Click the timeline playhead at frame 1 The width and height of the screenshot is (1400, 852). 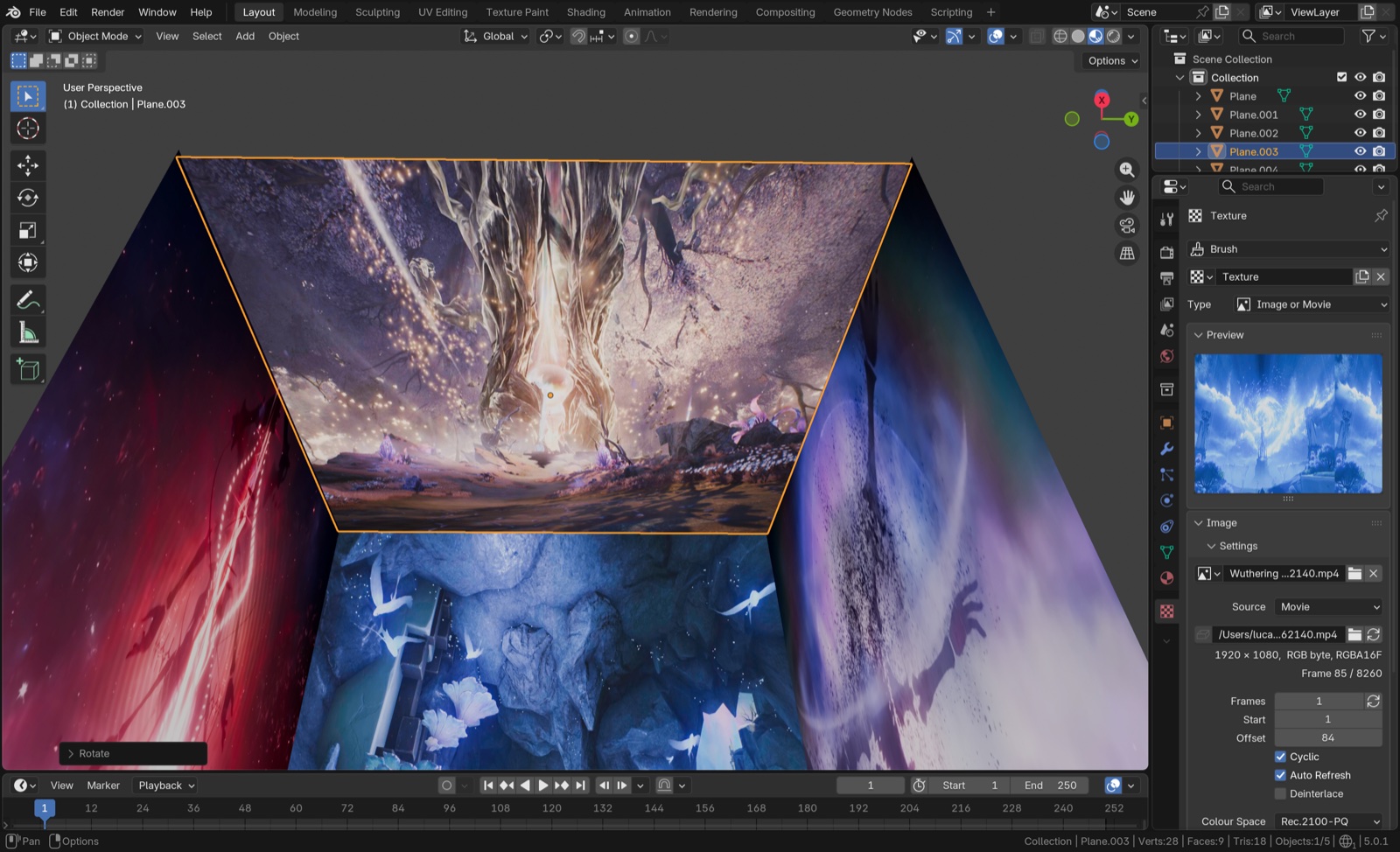pyautogui.click(x=45, y=808)
